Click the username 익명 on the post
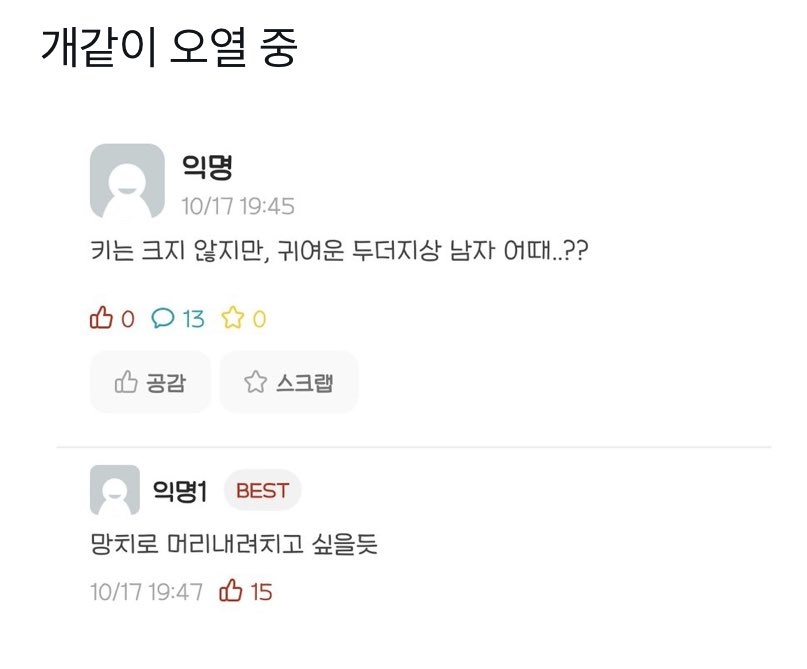The width and height of the screenshot is (807, 669). (x=205, y=169)
